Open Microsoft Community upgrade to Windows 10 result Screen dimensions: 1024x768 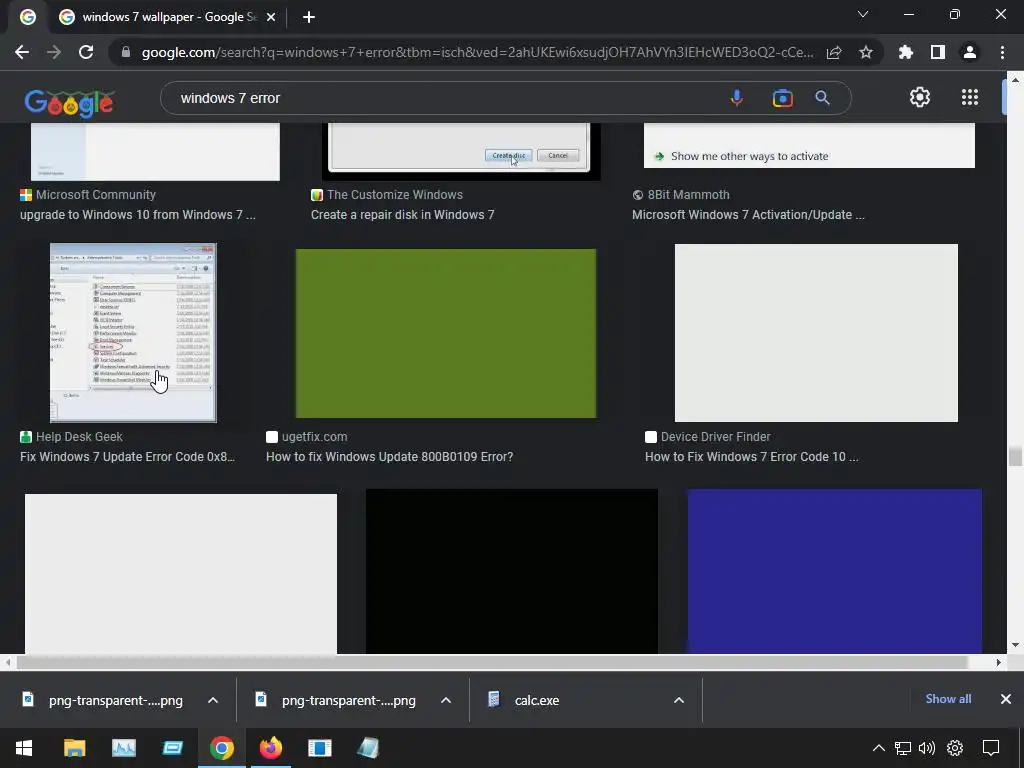pyautogui.click(x=137, y=215)
